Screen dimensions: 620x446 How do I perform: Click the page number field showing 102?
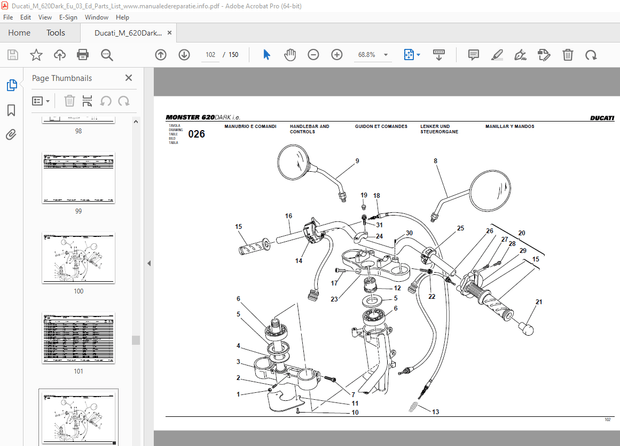pos(210,55)
